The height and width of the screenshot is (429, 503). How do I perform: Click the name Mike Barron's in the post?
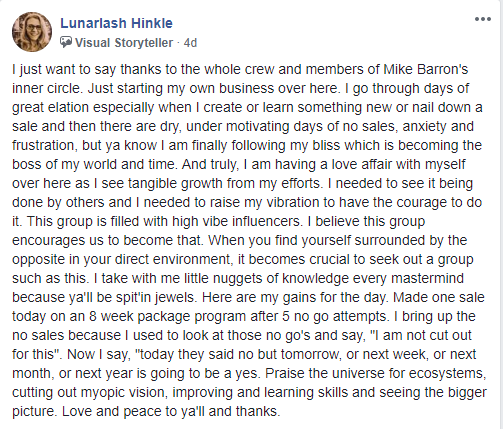[426, 69]
